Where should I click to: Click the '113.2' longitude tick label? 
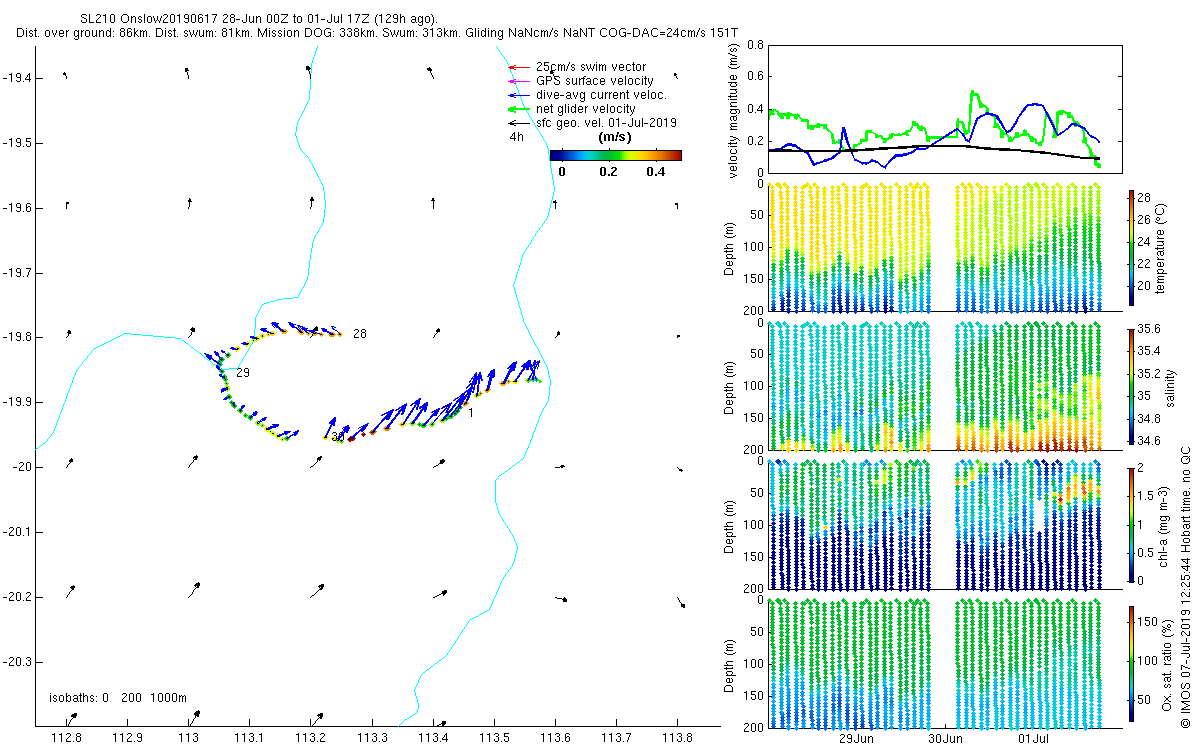(x=311, y=739)
